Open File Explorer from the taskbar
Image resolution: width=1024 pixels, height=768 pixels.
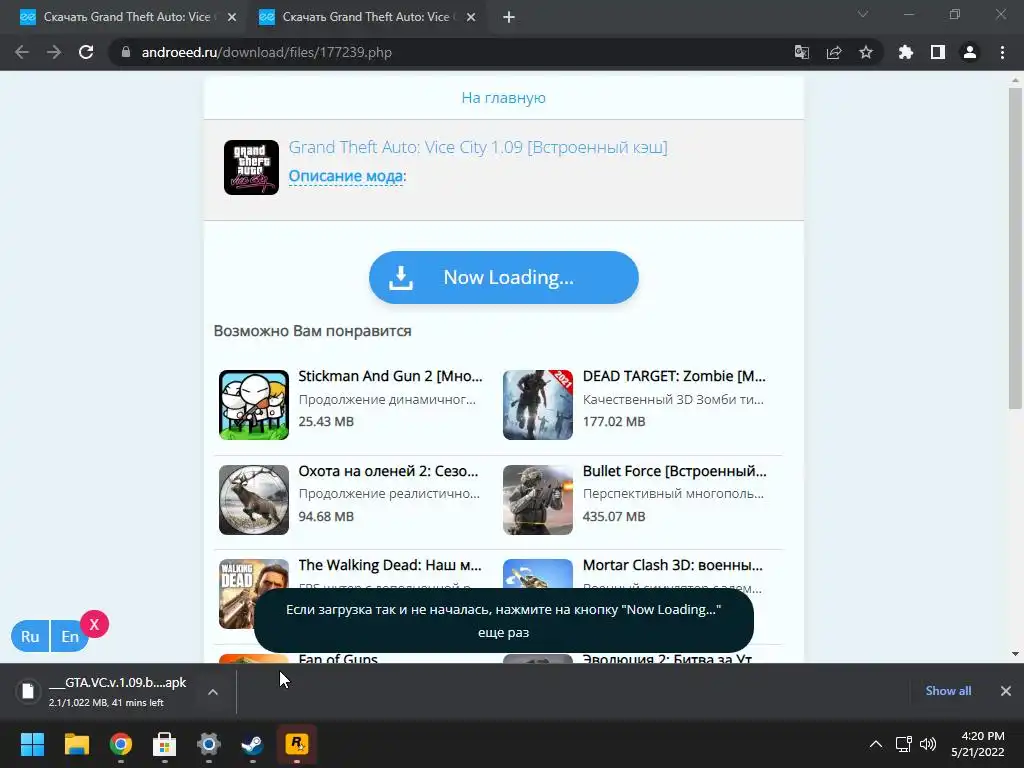[x=76, y=744]
